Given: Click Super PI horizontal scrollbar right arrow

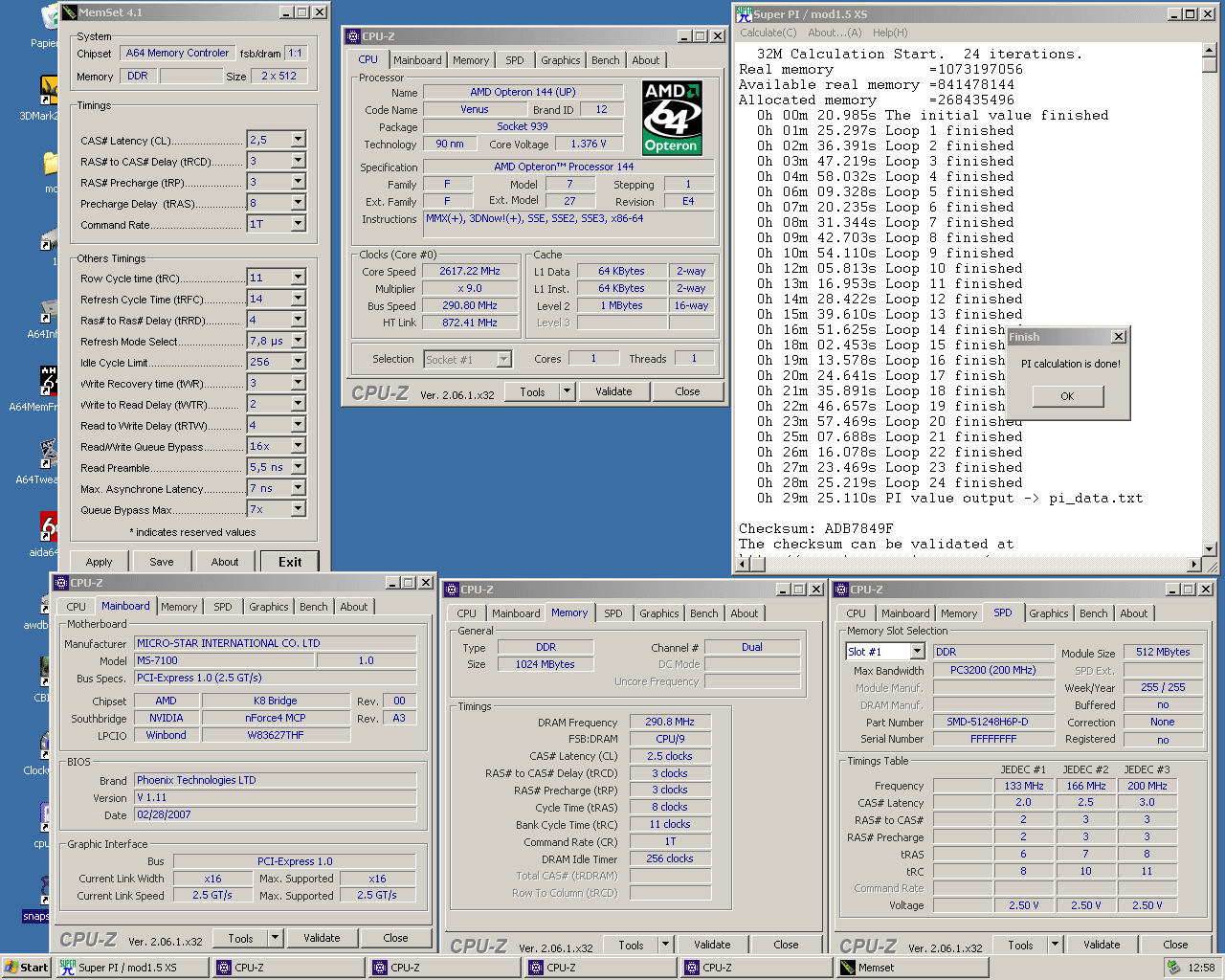Looking at the screenshot, I should [x=1193, y=565].
